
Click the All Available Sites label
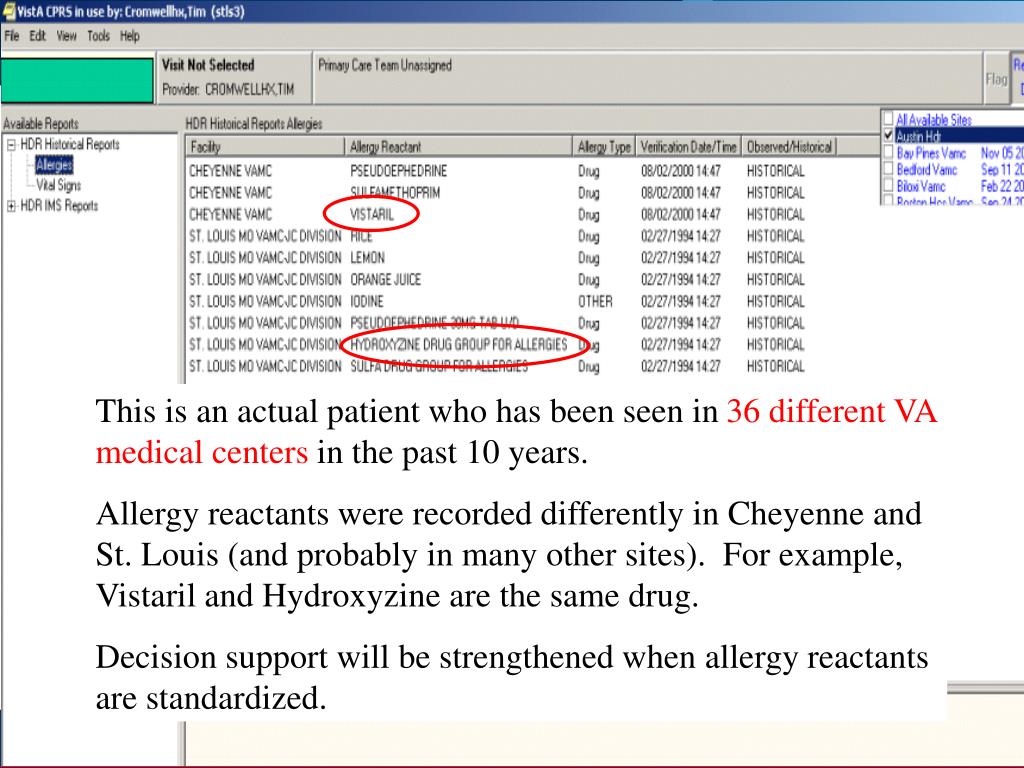(x=933, y=120)
